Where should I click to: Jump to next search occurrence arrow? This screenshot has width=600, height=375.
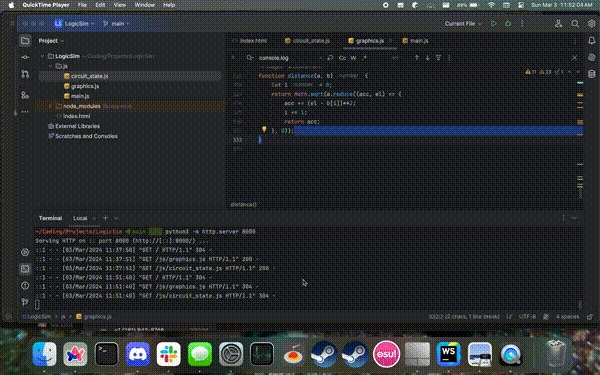(x=427, y=58)
